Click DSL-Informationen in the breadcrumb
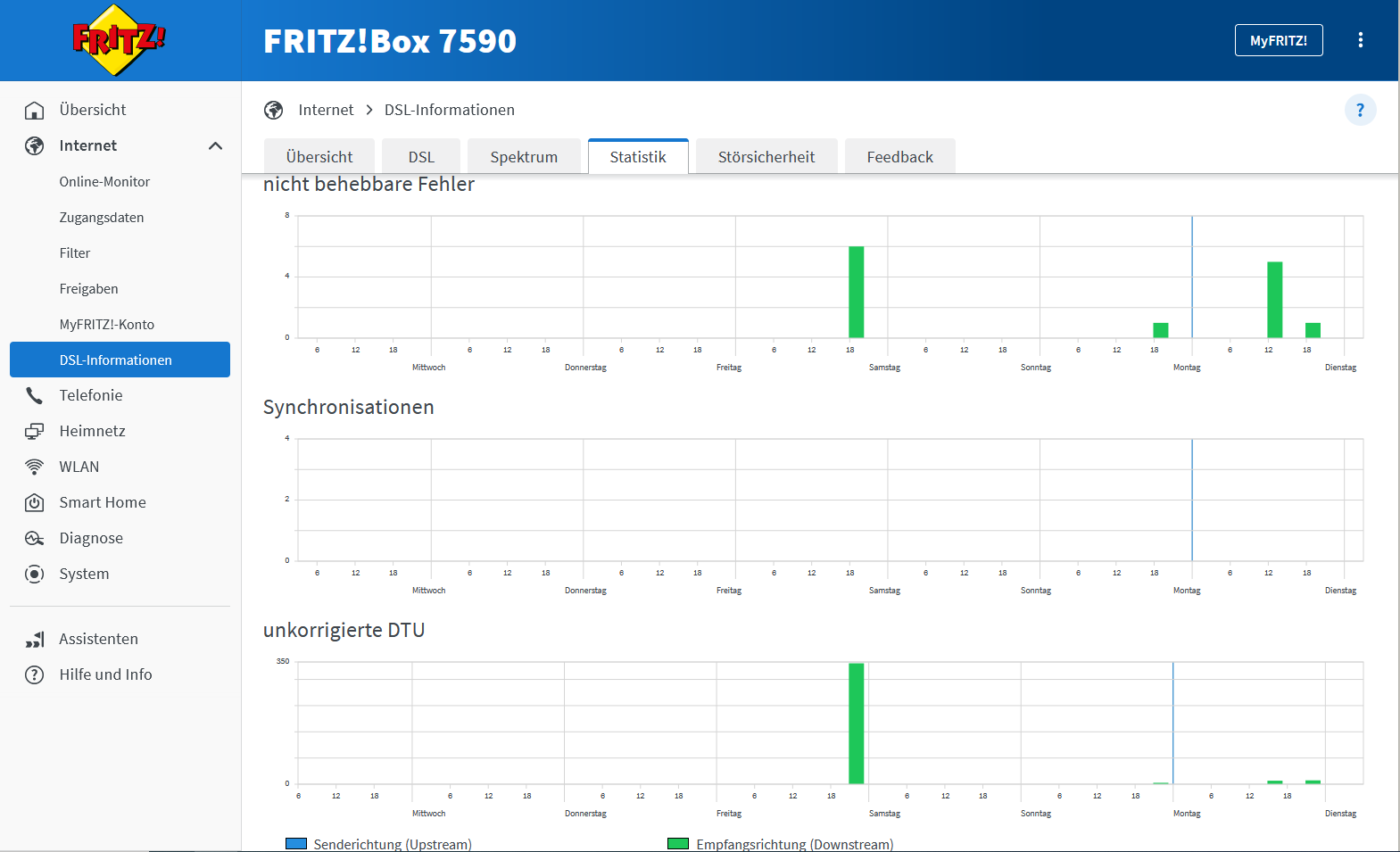Screen dimensions: 1400x852 [x=450, y=110]
